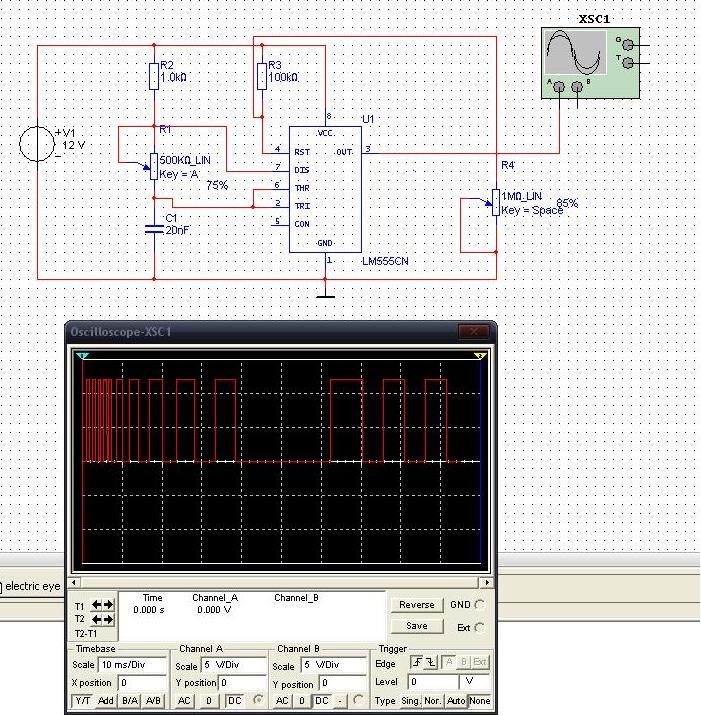Screen dimensions: 701x715
Task: Select the 500kΩ potentiometer R1
Action: point(153,164)
